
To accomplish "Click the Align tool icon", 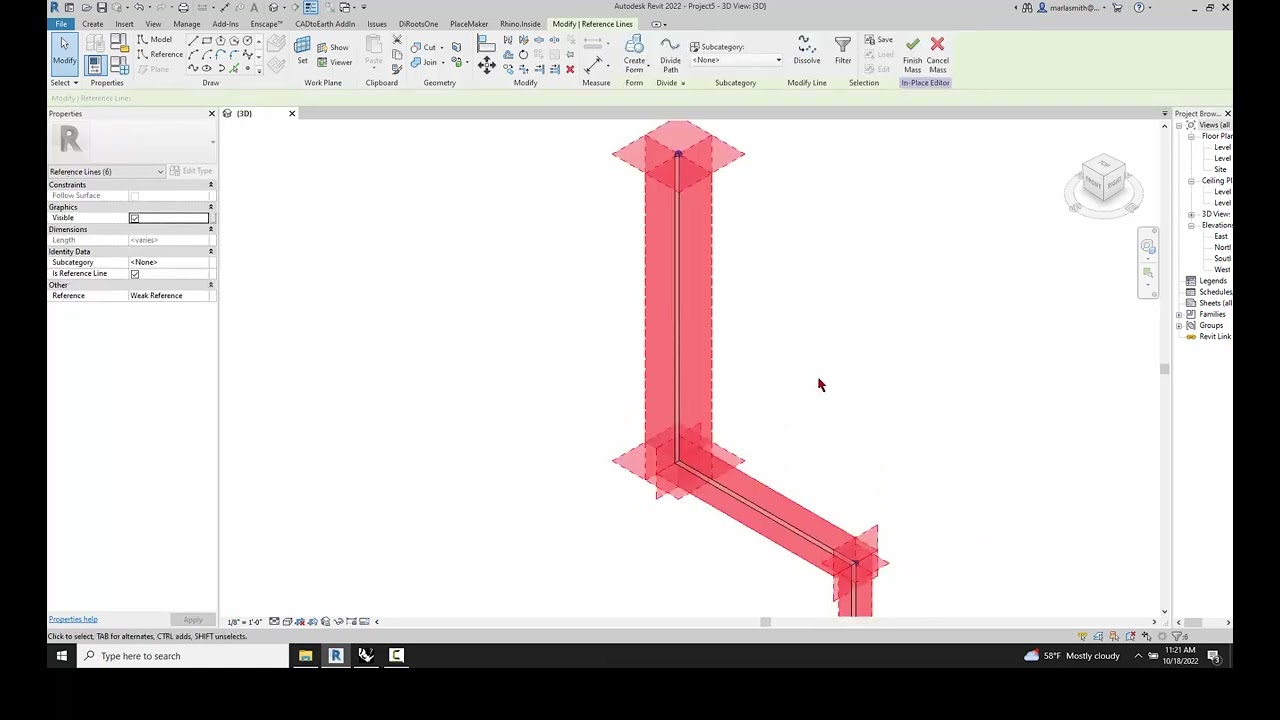I will point(486,44).
